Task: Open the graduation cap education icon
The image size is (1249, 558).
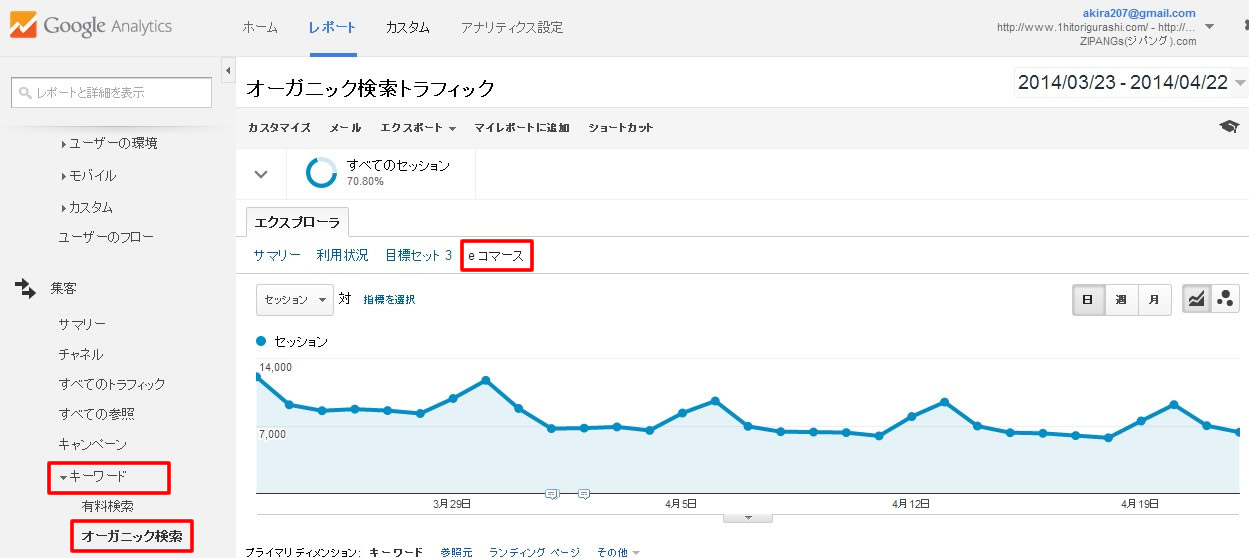Action: pos(1229,127)
